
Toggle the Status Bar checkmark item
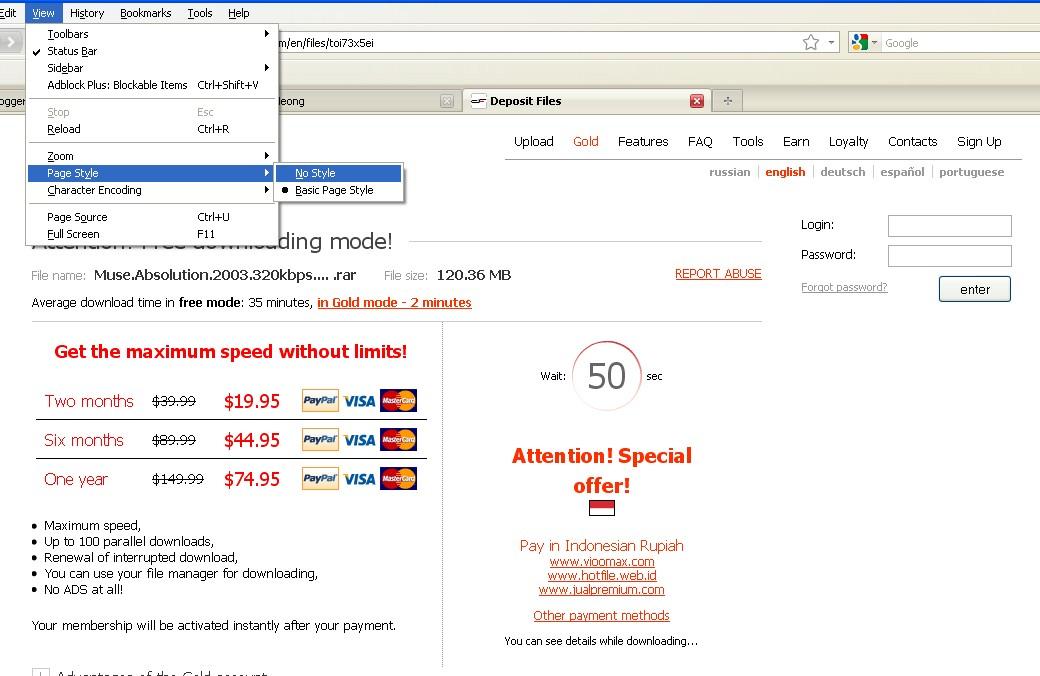coord(151,51)
